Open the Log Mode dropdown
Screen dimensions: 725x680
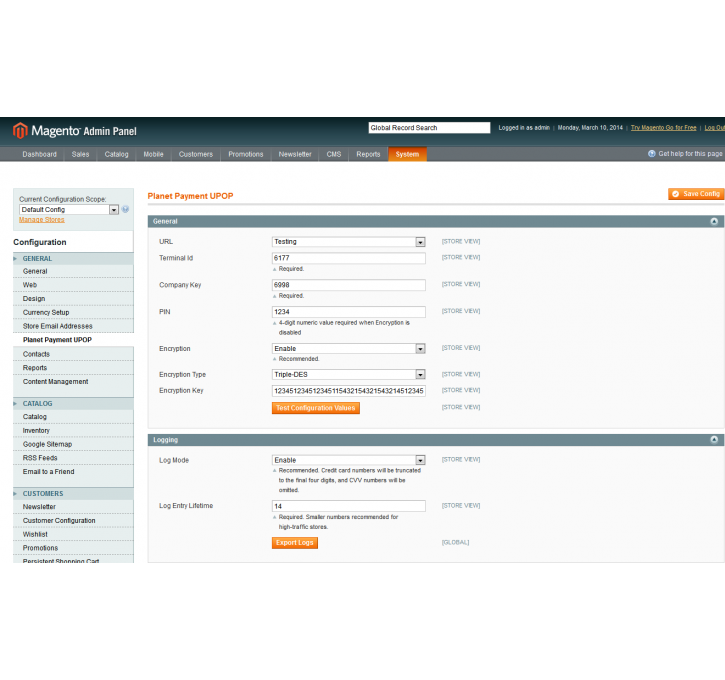click(349, 460)
